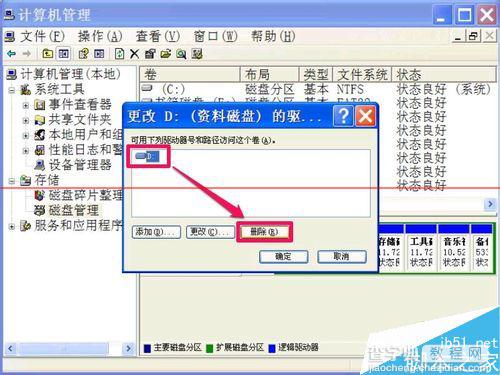
Task: Click the 本地用户和组 users icon
Action: point(40,135)
